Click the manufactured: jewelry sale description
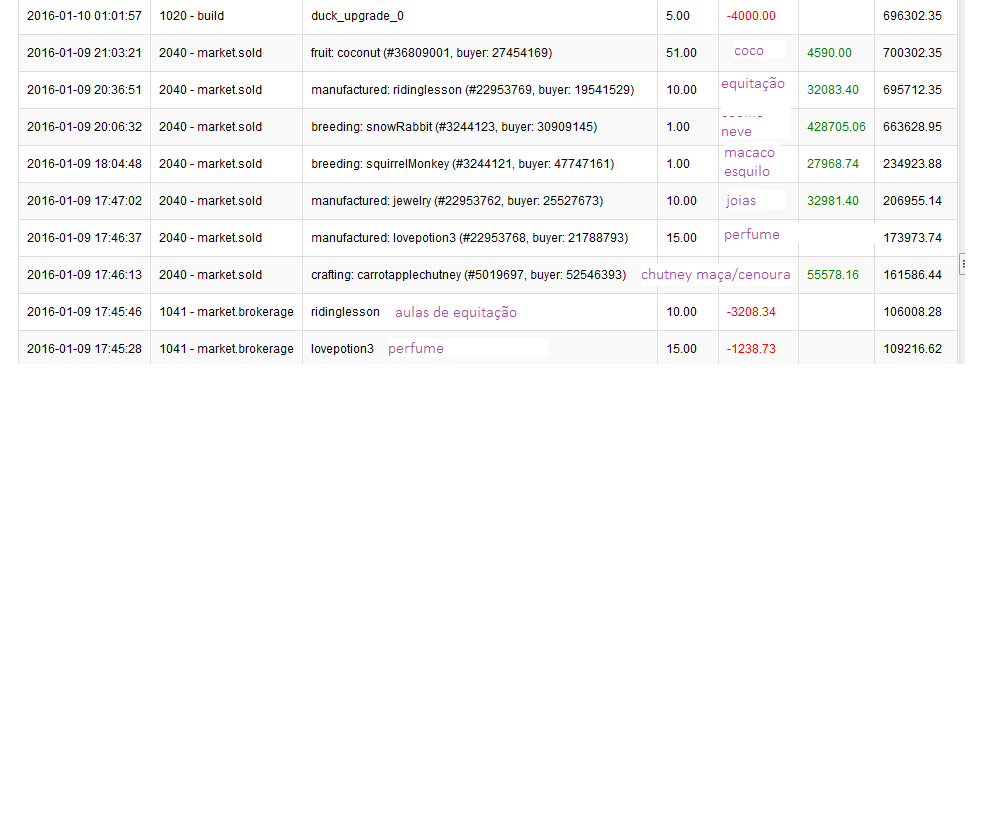This screenshot has width=990, height=820. coord(456,201)
